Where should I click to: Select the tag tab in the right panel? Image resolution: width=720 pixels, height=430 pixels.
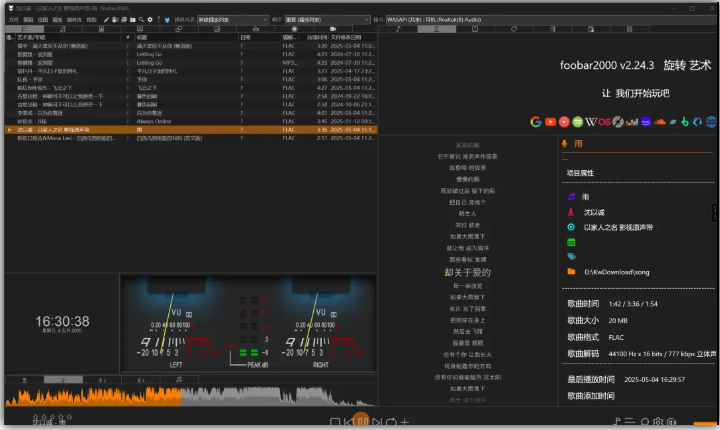pyautogui.click(x=513, y=29)
